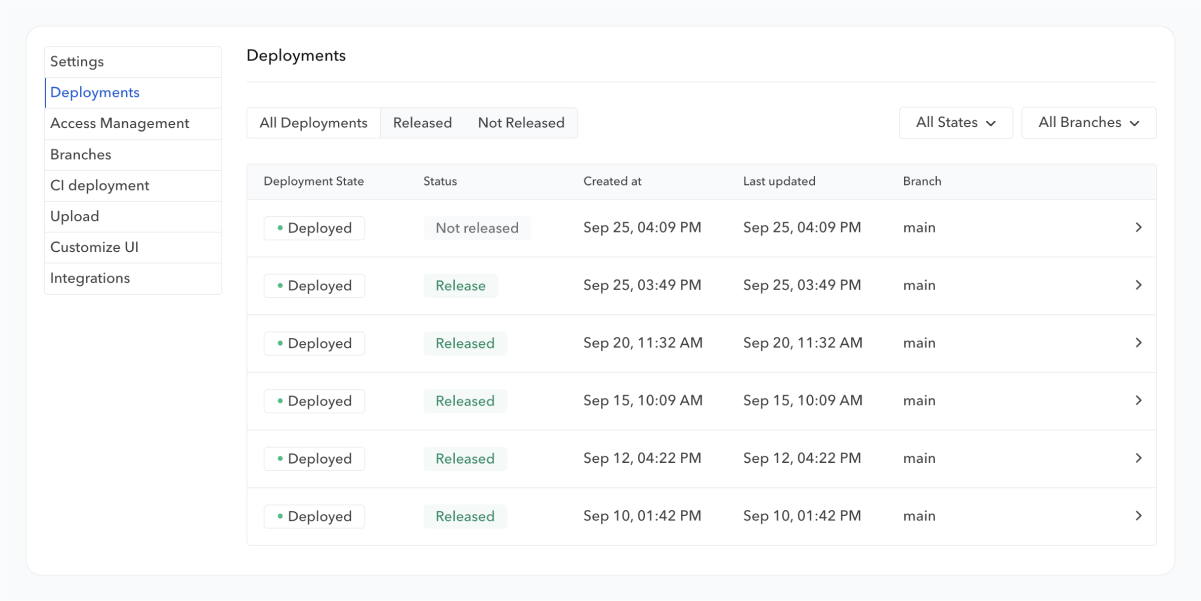Select the Not Released filter tab
1201x601 pixels.
click(x=521, y=123)
